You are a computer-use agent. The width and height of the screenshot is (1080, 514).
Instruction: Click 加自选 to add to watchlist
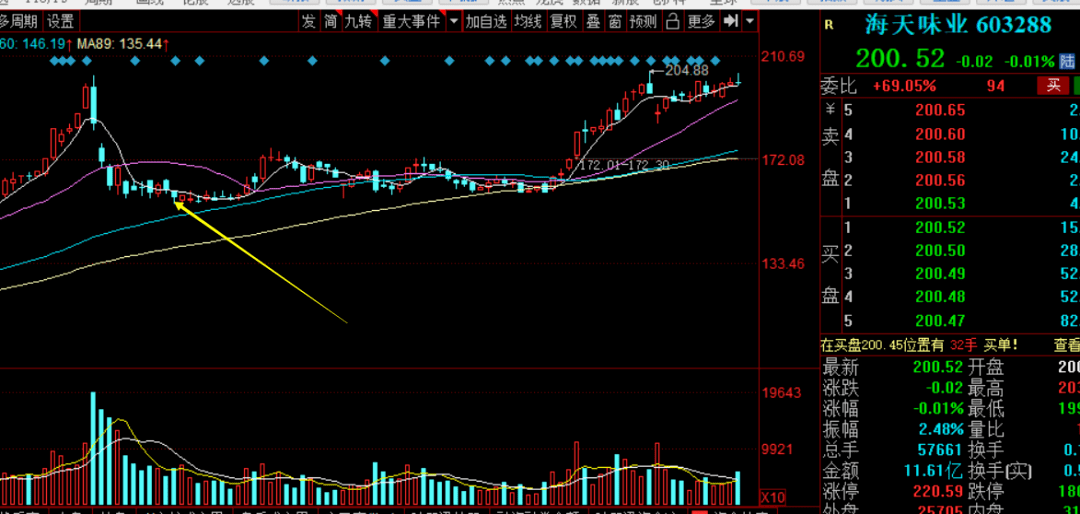486,21
